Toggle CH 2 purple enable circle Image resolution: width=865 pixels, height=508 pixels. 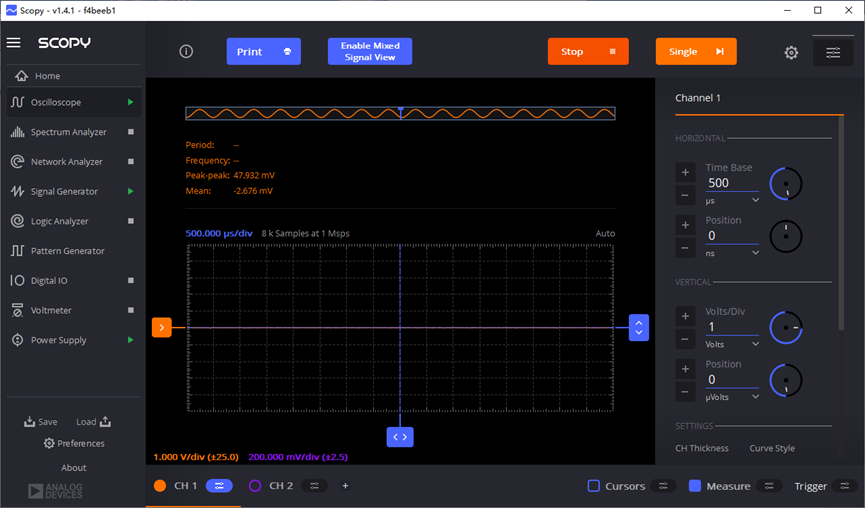click(255, 486)
